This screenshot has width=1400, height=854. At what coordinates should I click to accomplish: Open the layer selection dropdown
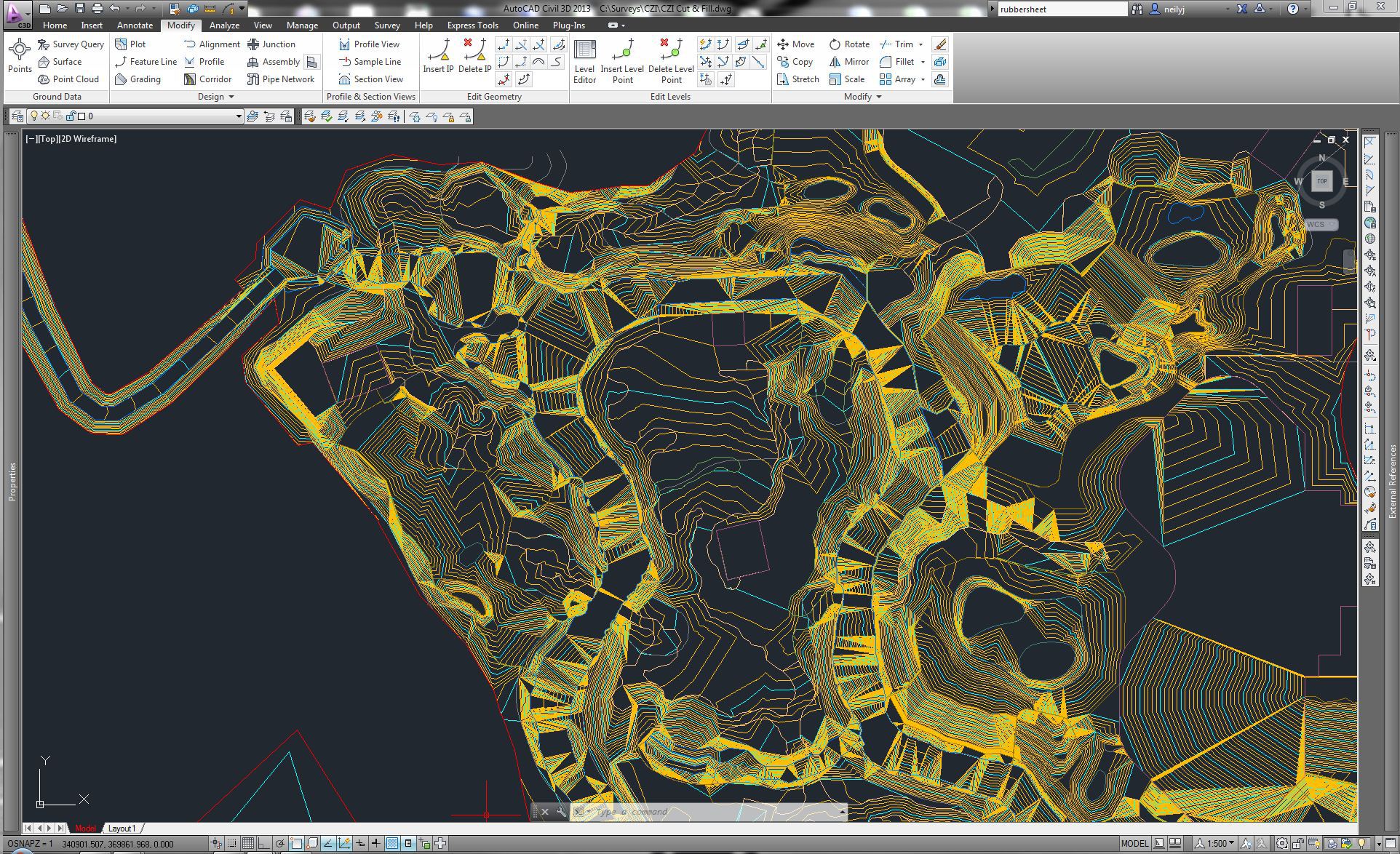pos(238,116)
